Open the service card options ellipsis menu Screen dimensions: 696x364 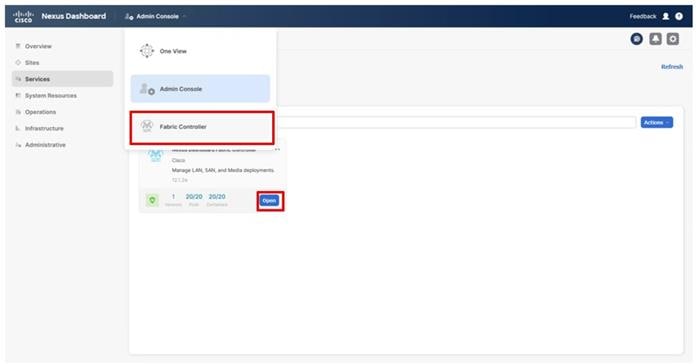(x=277, y=150)
